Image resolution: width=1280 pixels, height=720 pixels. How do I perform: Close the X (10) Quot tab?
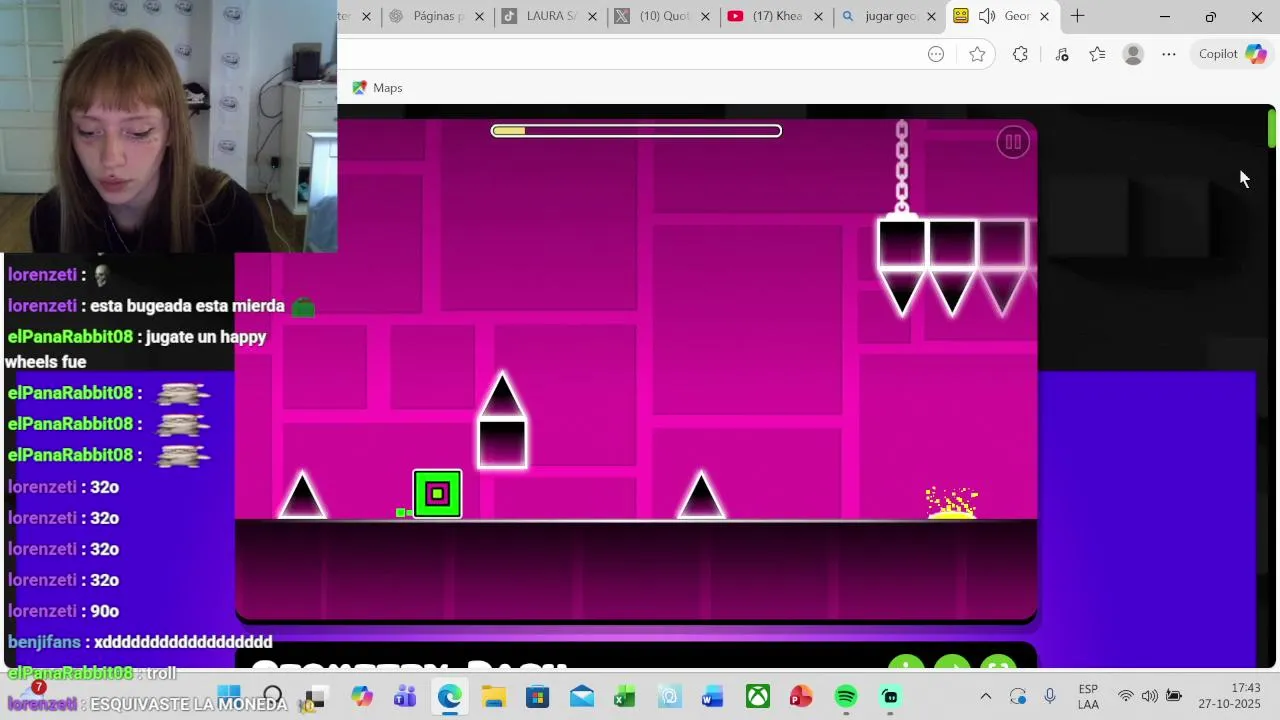coord(705,17)
